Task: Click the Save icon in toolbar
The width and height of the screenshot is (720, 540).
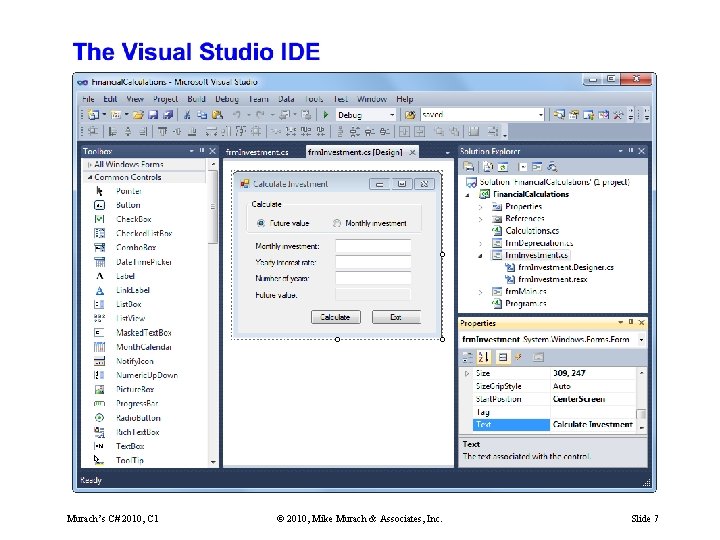Action: click(153, 115)
